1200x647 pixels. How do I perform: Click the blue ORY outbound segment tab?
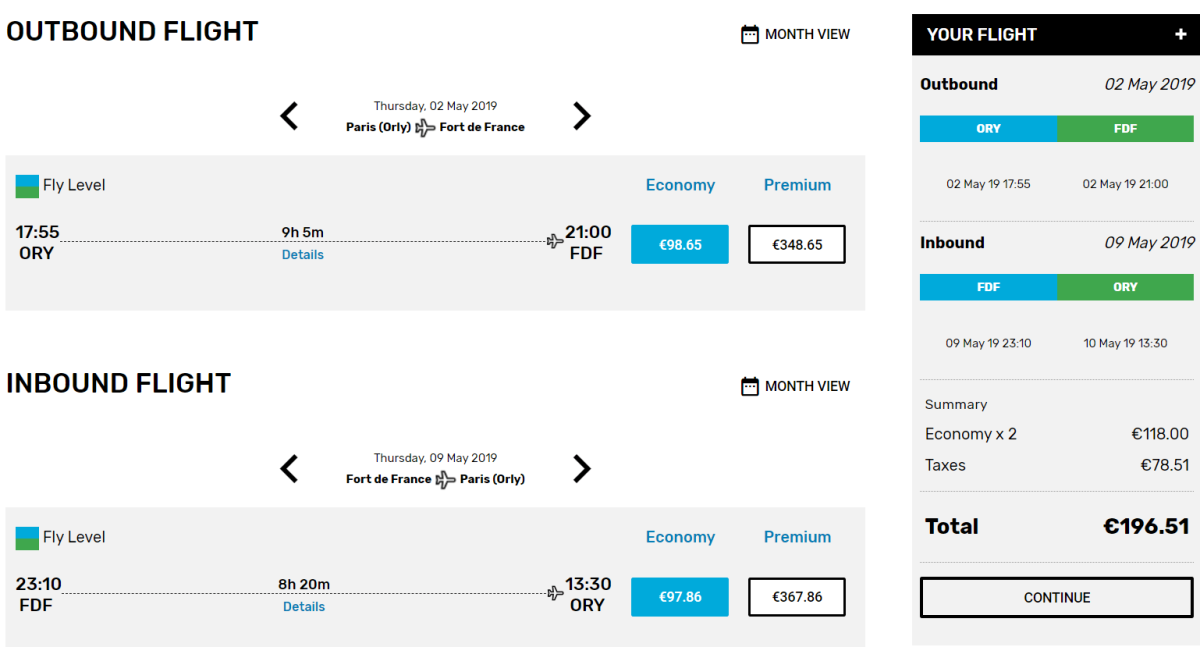tap(988, 129)
